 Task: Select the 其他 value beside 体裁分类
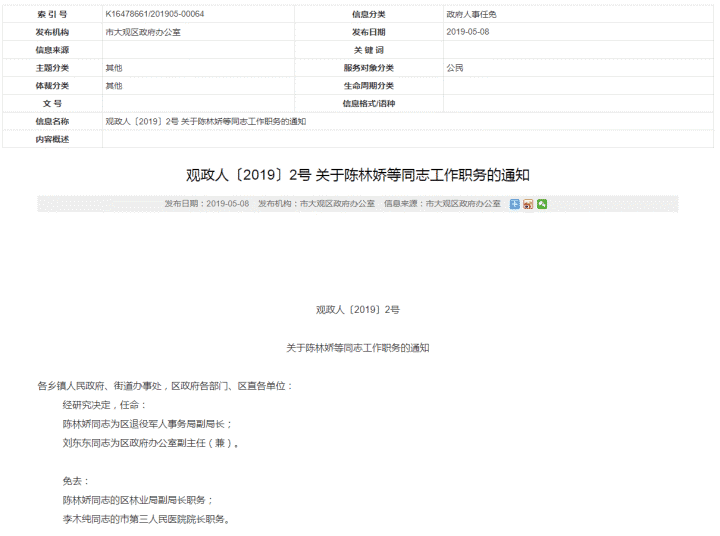pyautogui.click(x=114, y=86)
